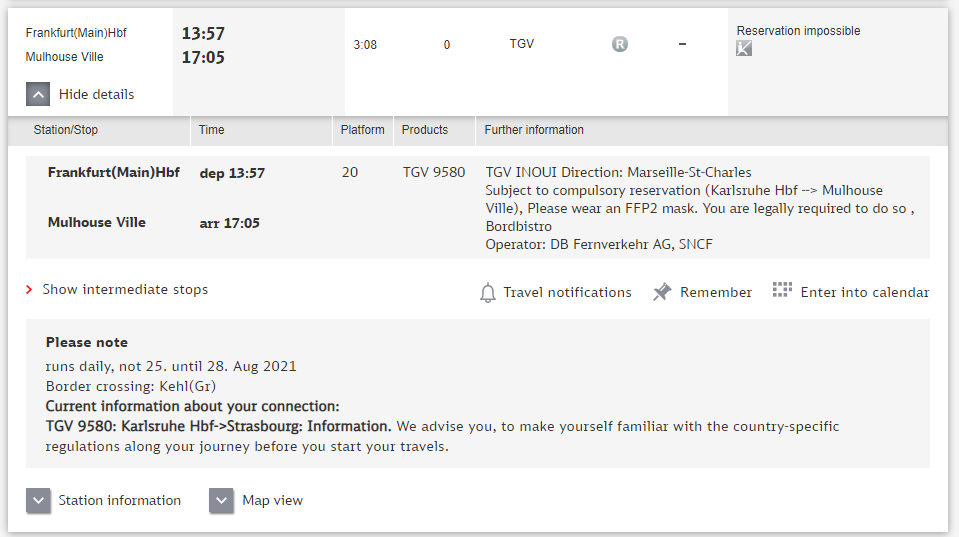Select the Frankfurt(Main)Hbf station in details
The image size is (959, 537).
pos(114,172)
